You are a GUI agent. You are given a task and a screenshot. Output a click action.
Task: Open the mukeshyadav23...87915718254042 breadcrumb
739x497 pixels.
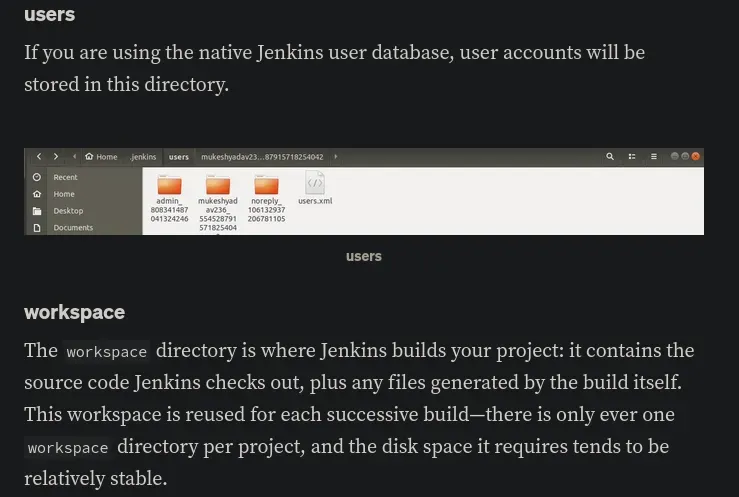pyautogui.click(x=262, y=157)
